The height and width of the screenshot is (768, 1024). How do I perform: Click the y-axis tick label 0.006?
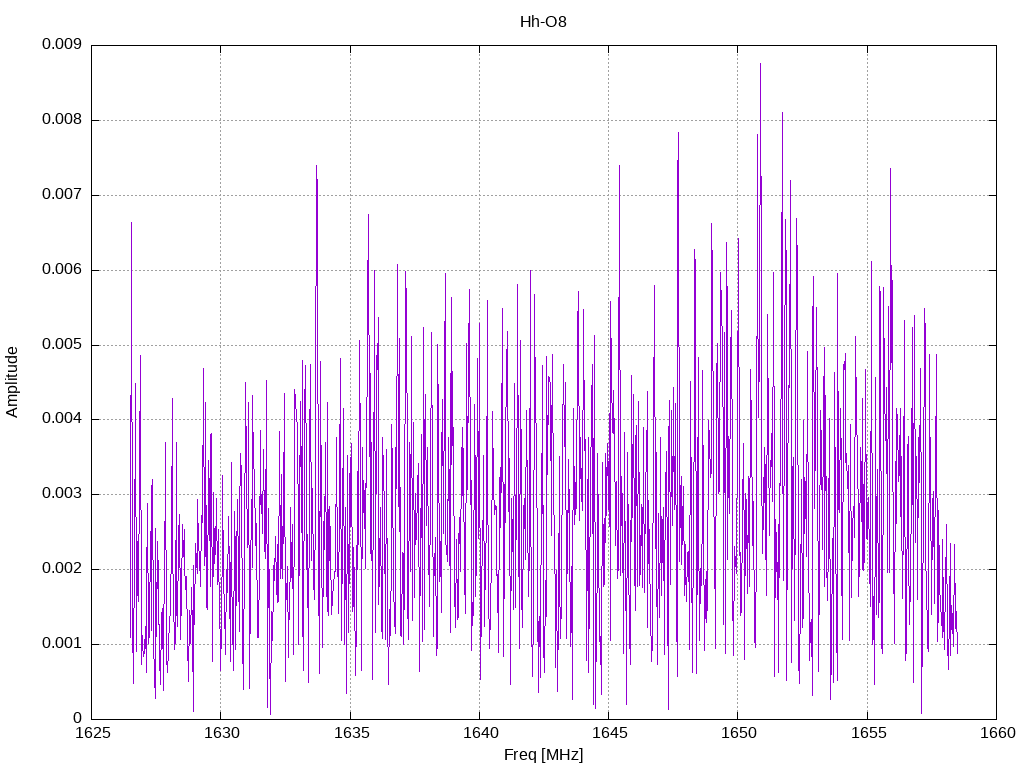click(x=62, y=270)
